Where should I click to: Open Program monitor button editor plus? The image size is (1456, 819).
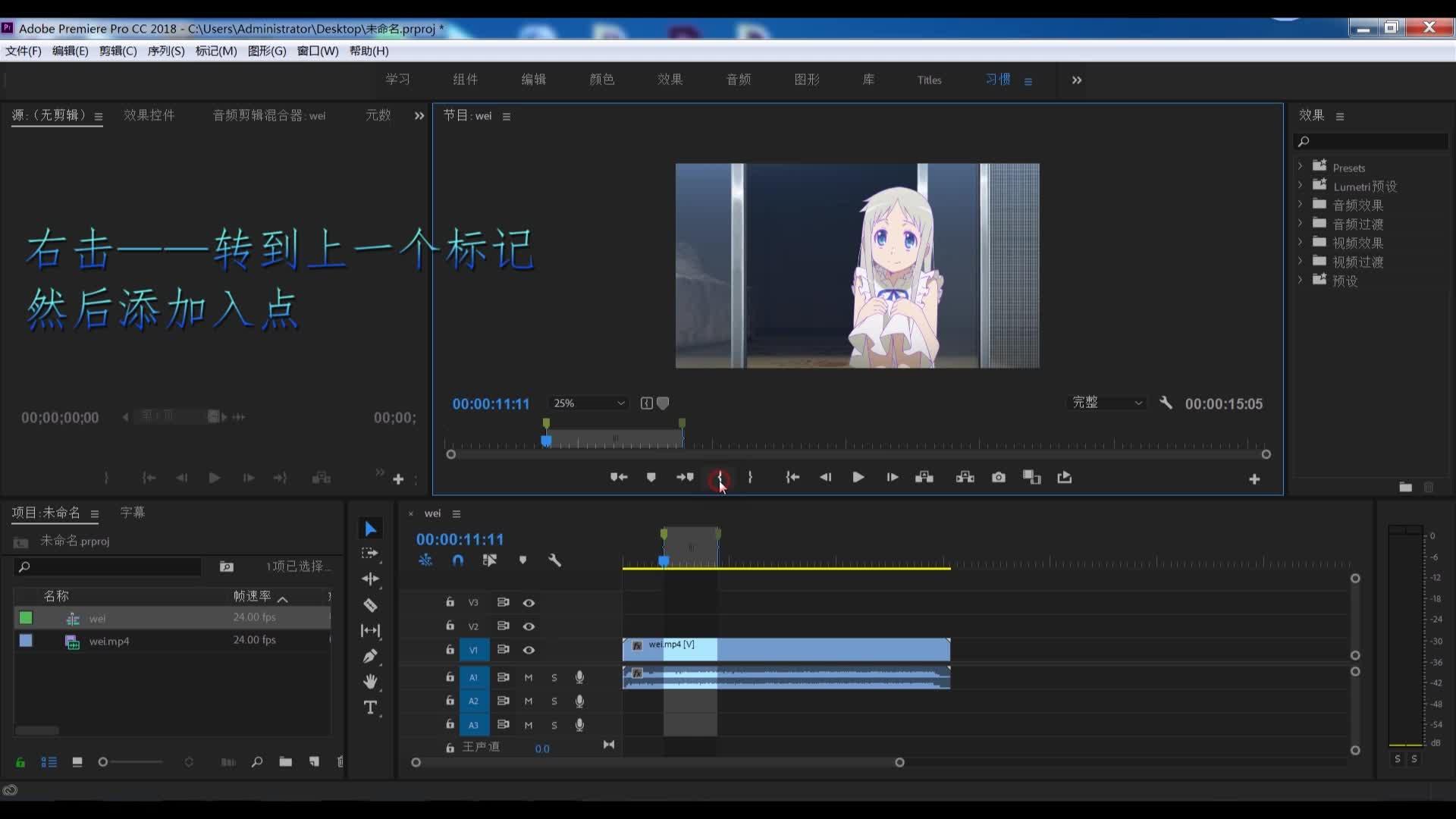pos(1254,479)
